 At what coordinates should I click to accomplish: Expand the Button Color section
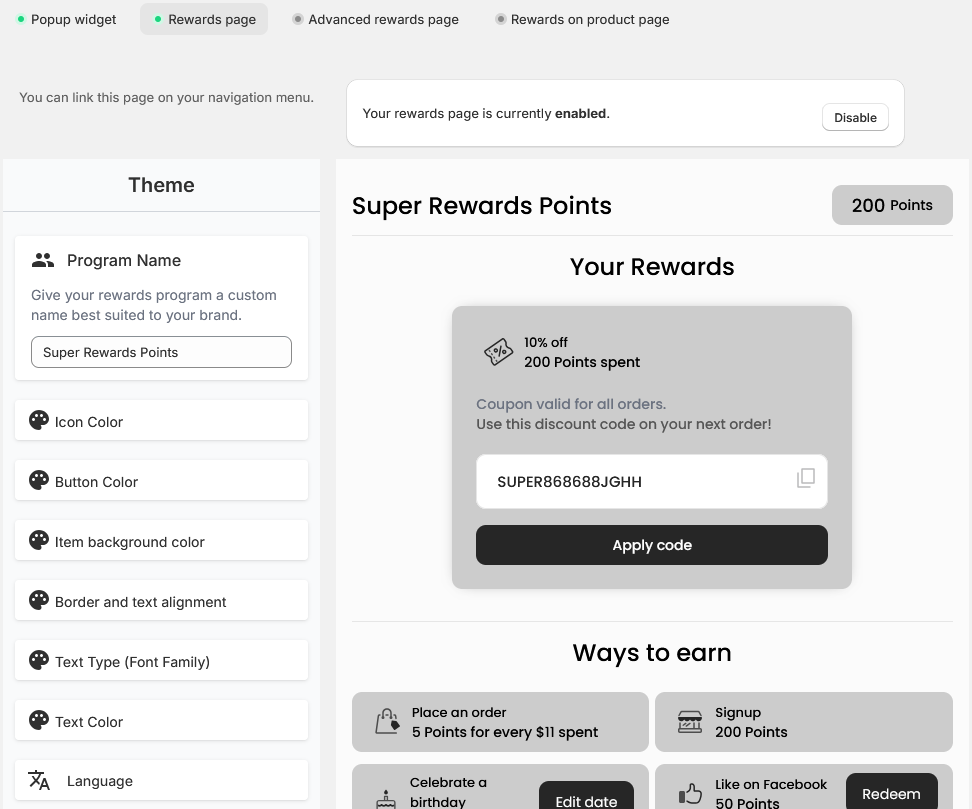[x=161, y=481]
